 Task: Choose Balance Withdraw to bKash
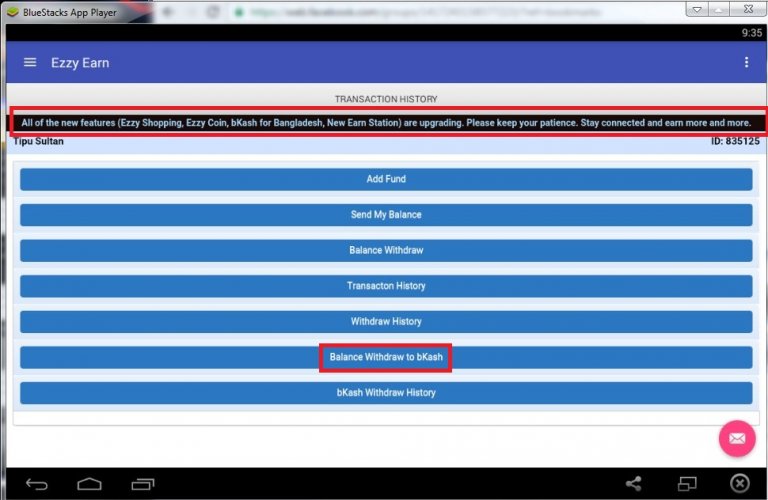pyautogui.click(x=386, y=357)
